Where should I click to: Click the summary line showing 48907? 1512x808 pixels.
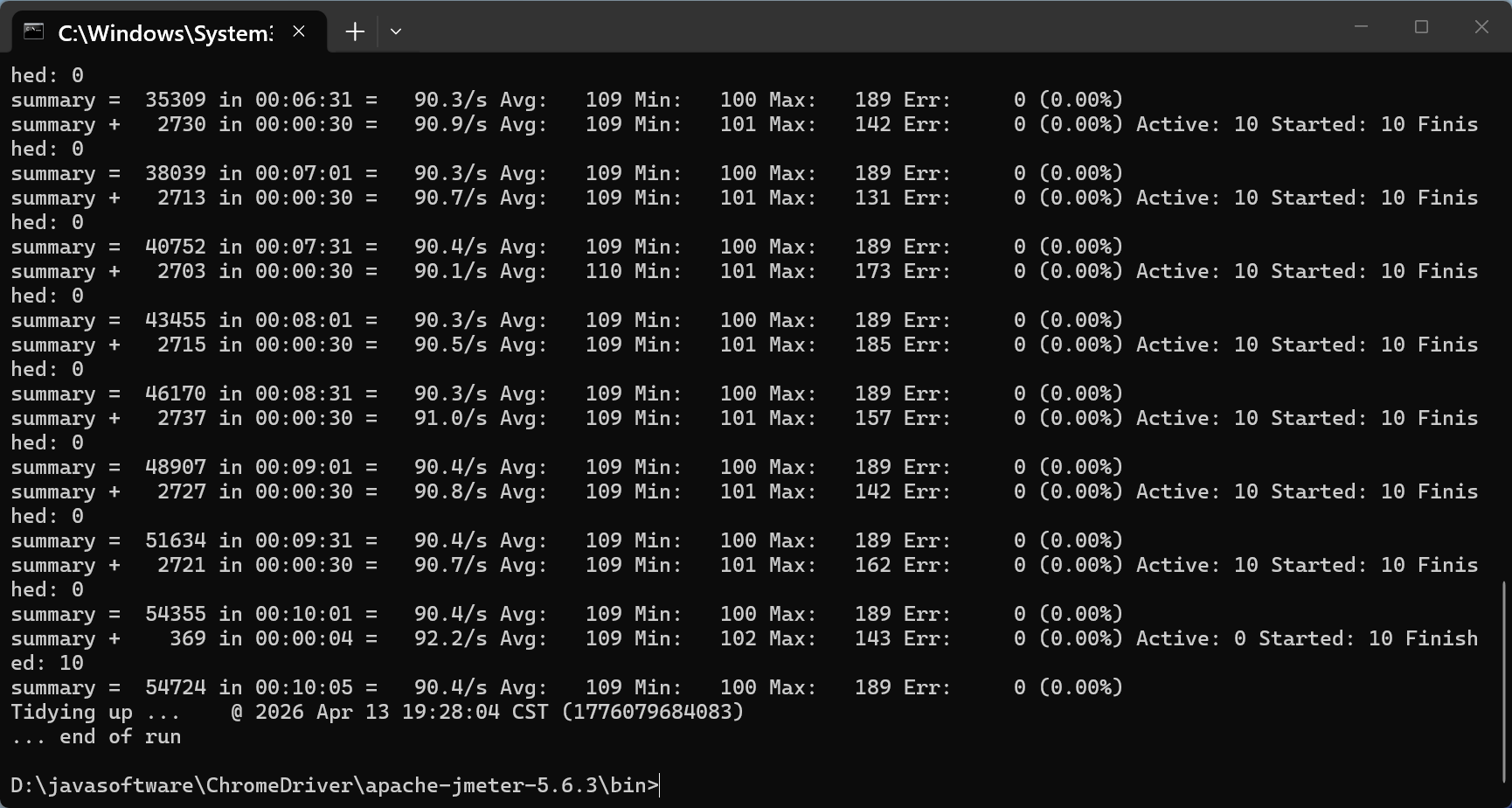(x=566, y=467)
